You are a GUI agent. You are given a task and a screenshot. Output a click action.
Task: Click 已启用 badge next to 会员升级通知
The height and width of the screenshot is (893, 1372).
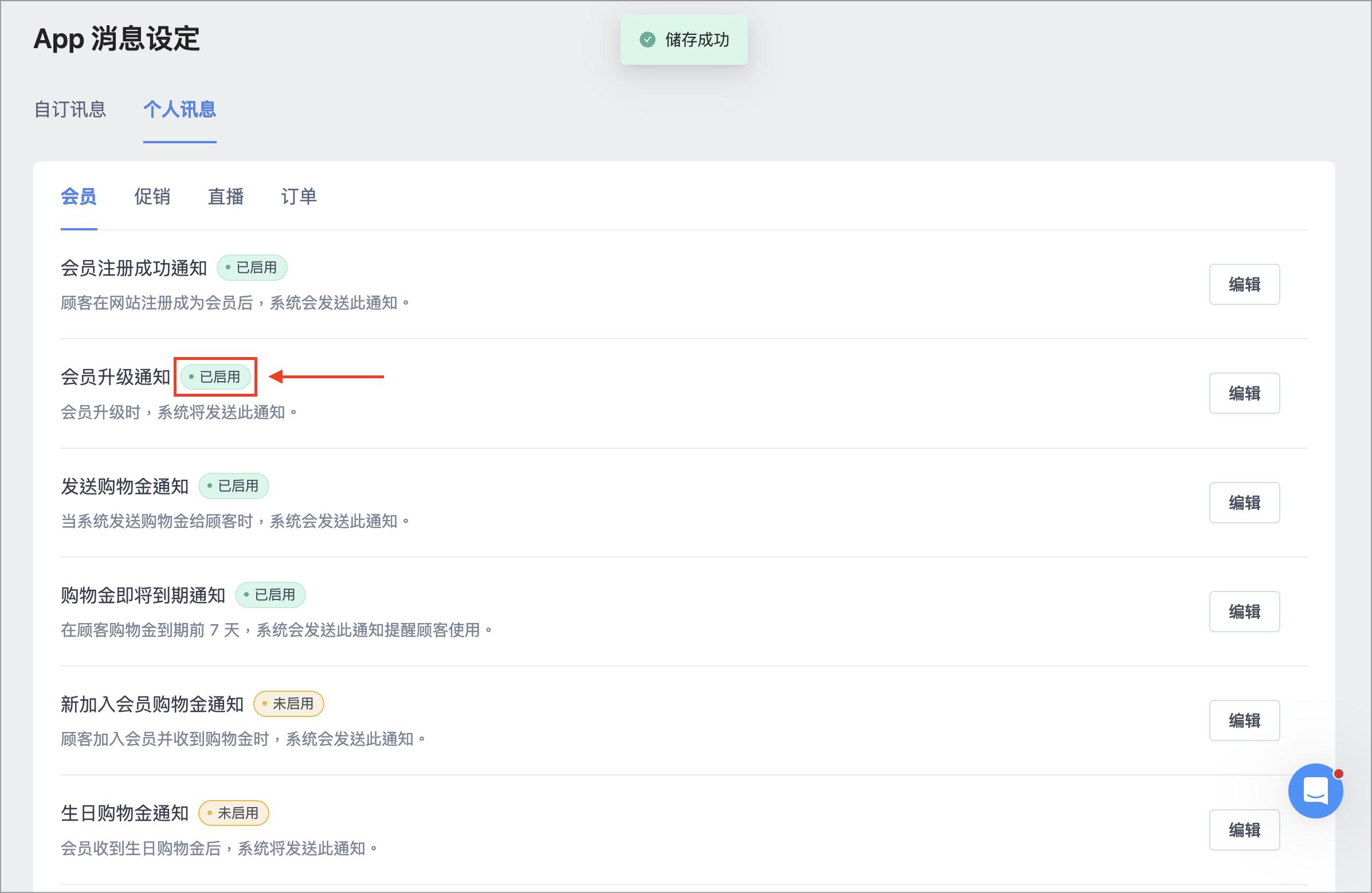215,377
